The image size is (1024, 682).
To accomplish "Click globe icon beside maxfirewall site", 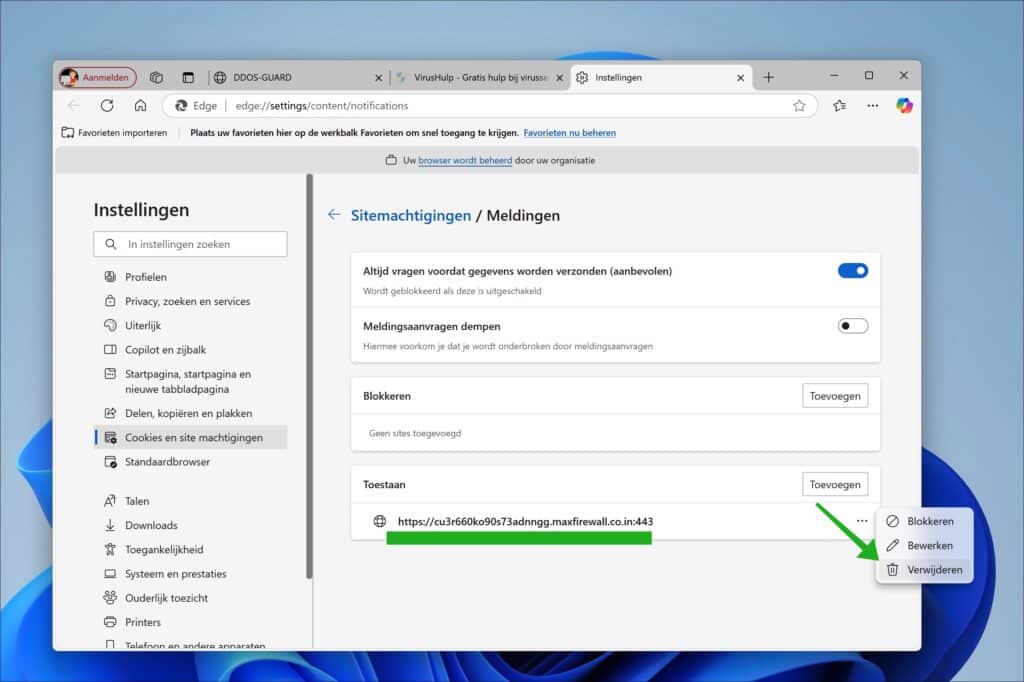I will [x=379, y=521].
